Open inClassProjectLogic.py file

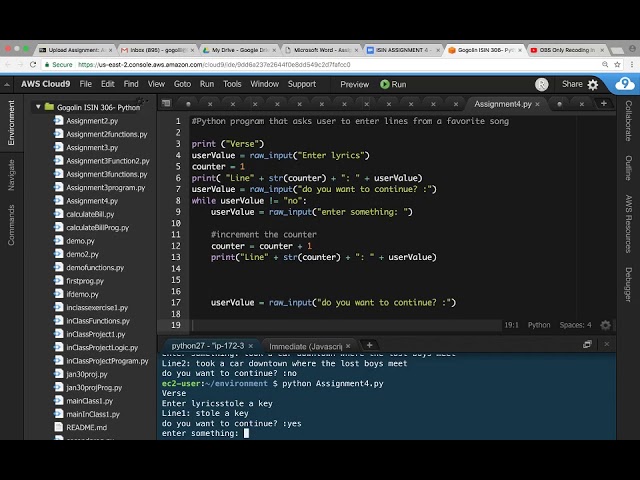(x=102, y=348)
